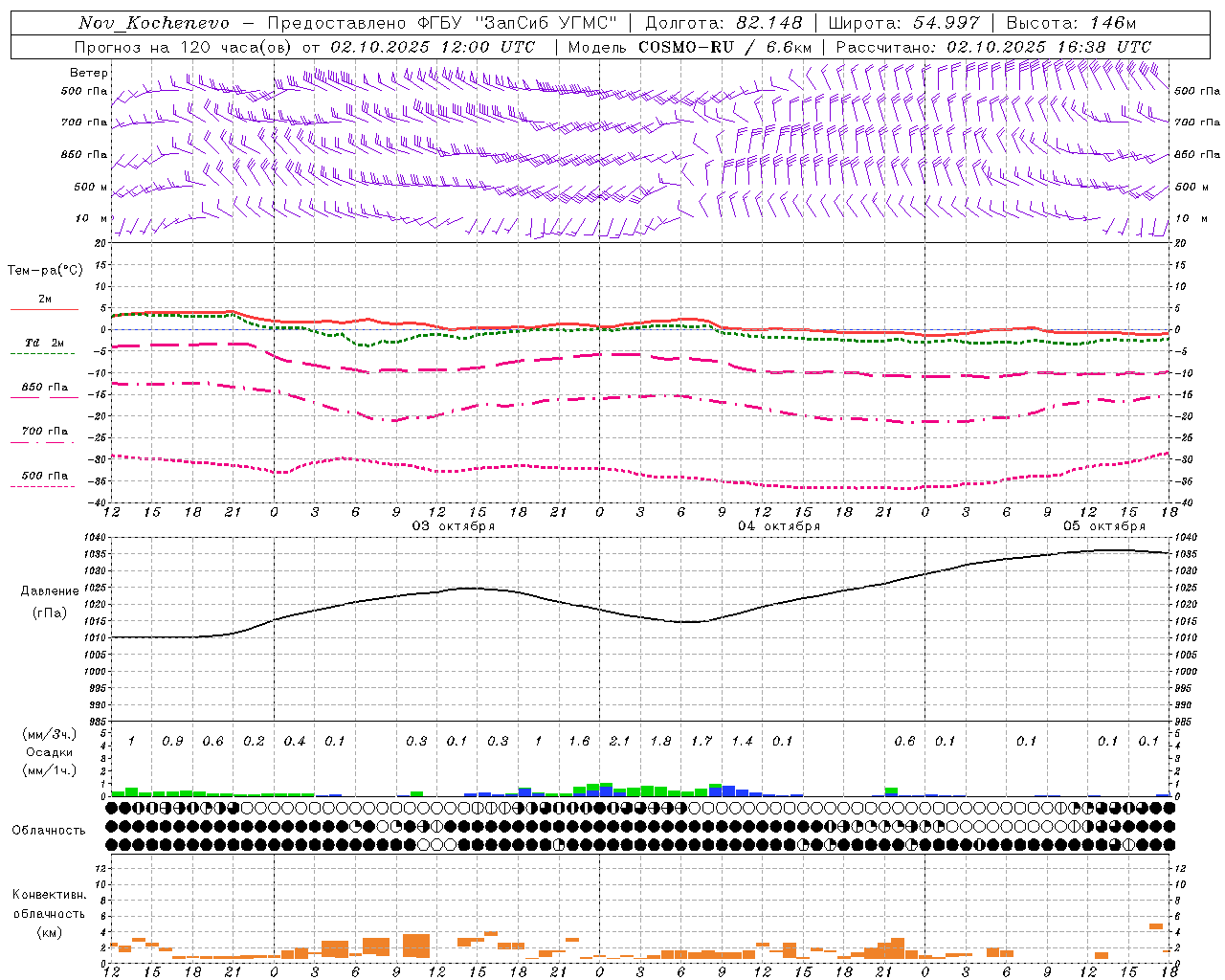
Task: Click the 850 гПа temperature legend line sample
Action: tap(44, 397)
